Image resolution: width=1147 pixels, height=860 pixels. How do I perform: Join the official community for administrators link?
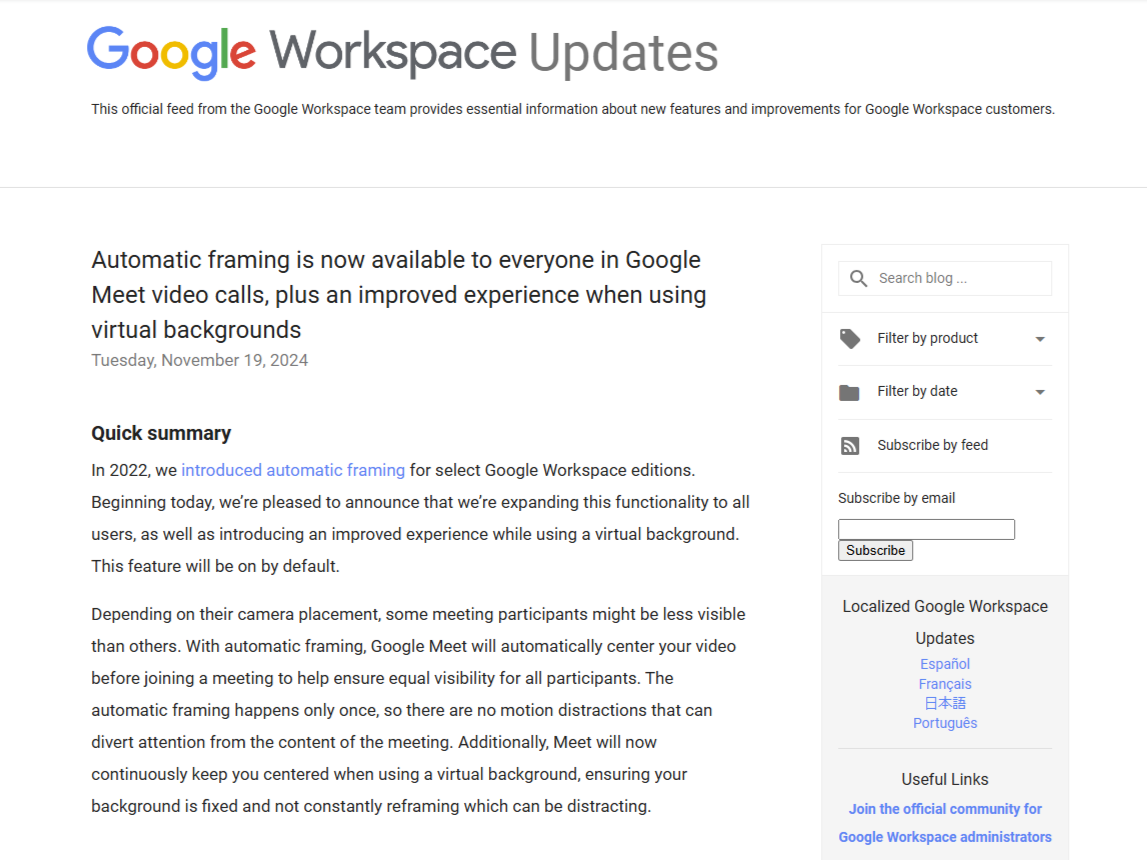(x=944, y=823)
